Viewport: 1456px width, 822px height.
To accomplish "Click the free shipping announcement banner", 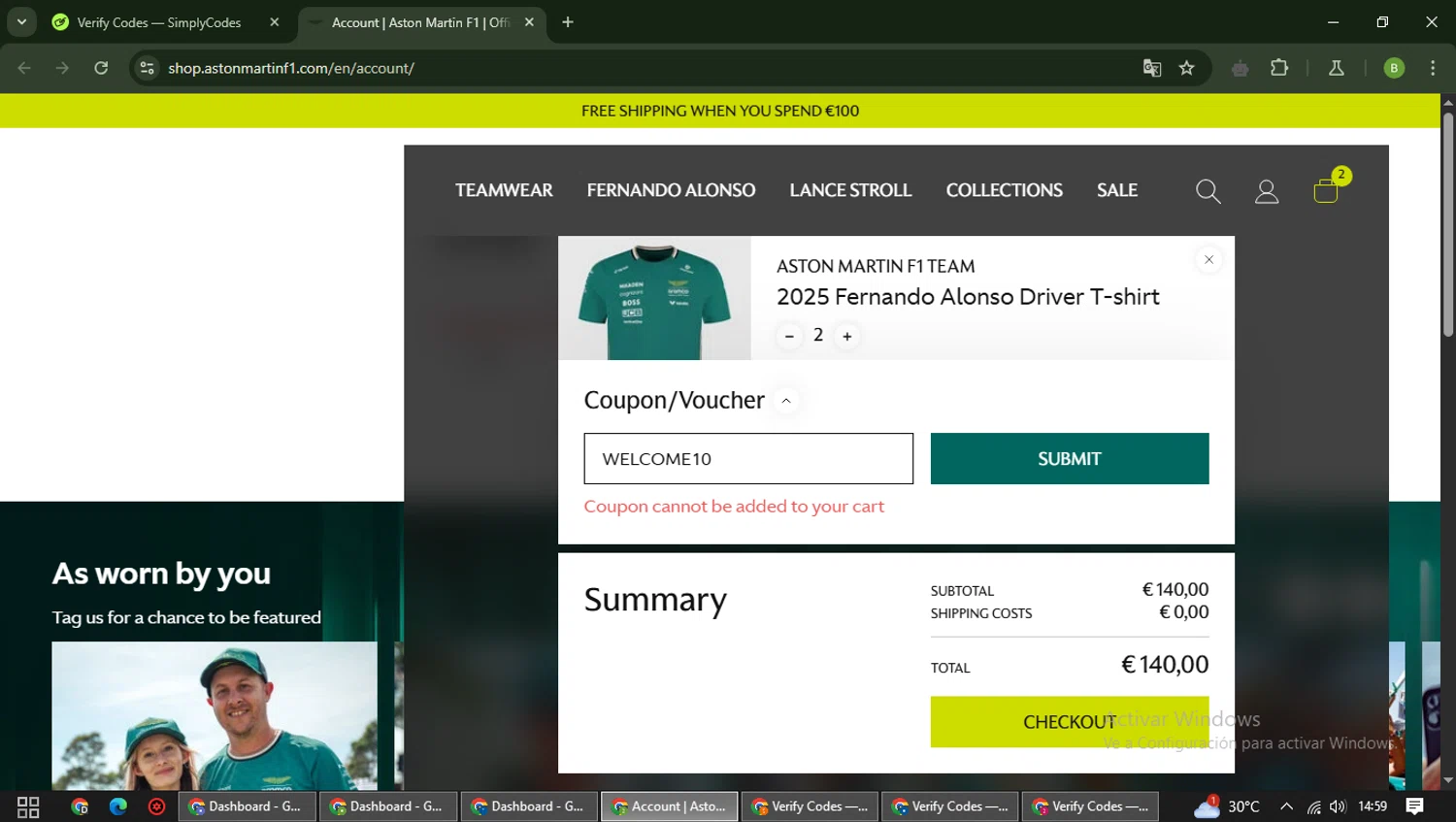I will click(x=720, y=111).
